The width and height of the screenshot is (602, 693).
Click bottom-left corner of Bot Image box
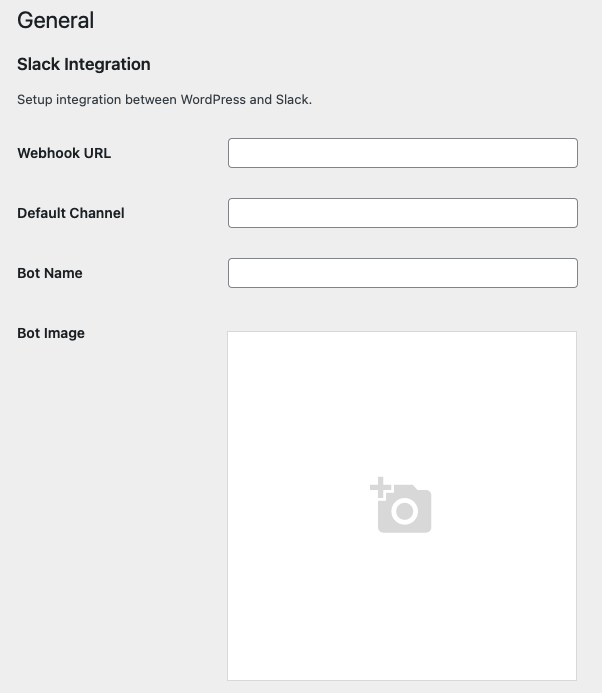click(230, 678)
